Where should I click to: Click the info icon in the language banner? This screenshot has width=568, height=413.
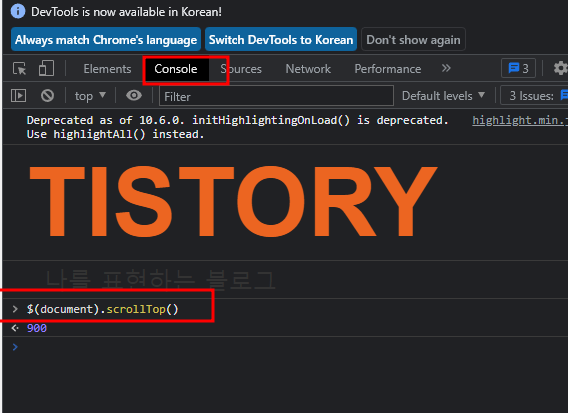18,11
